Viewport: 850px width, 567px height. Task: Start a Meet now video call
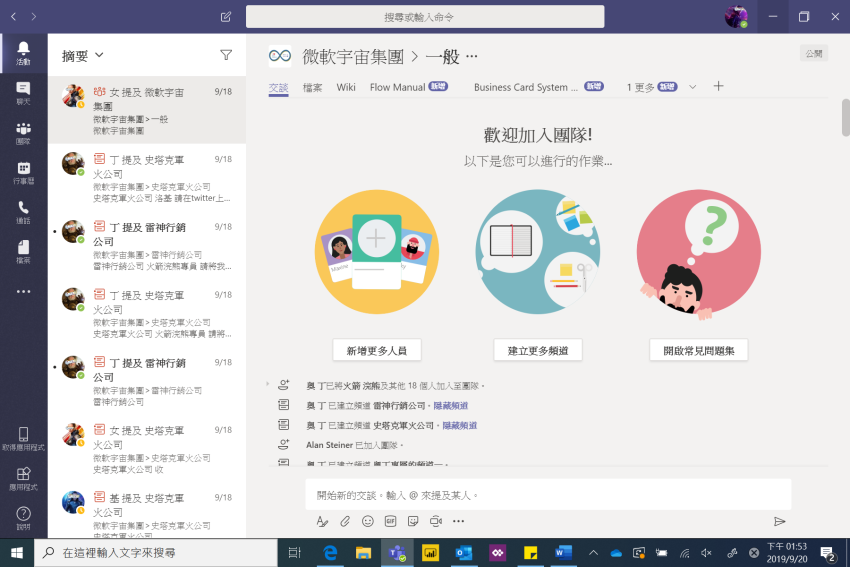pyautogui.click(x=436, y=521)
